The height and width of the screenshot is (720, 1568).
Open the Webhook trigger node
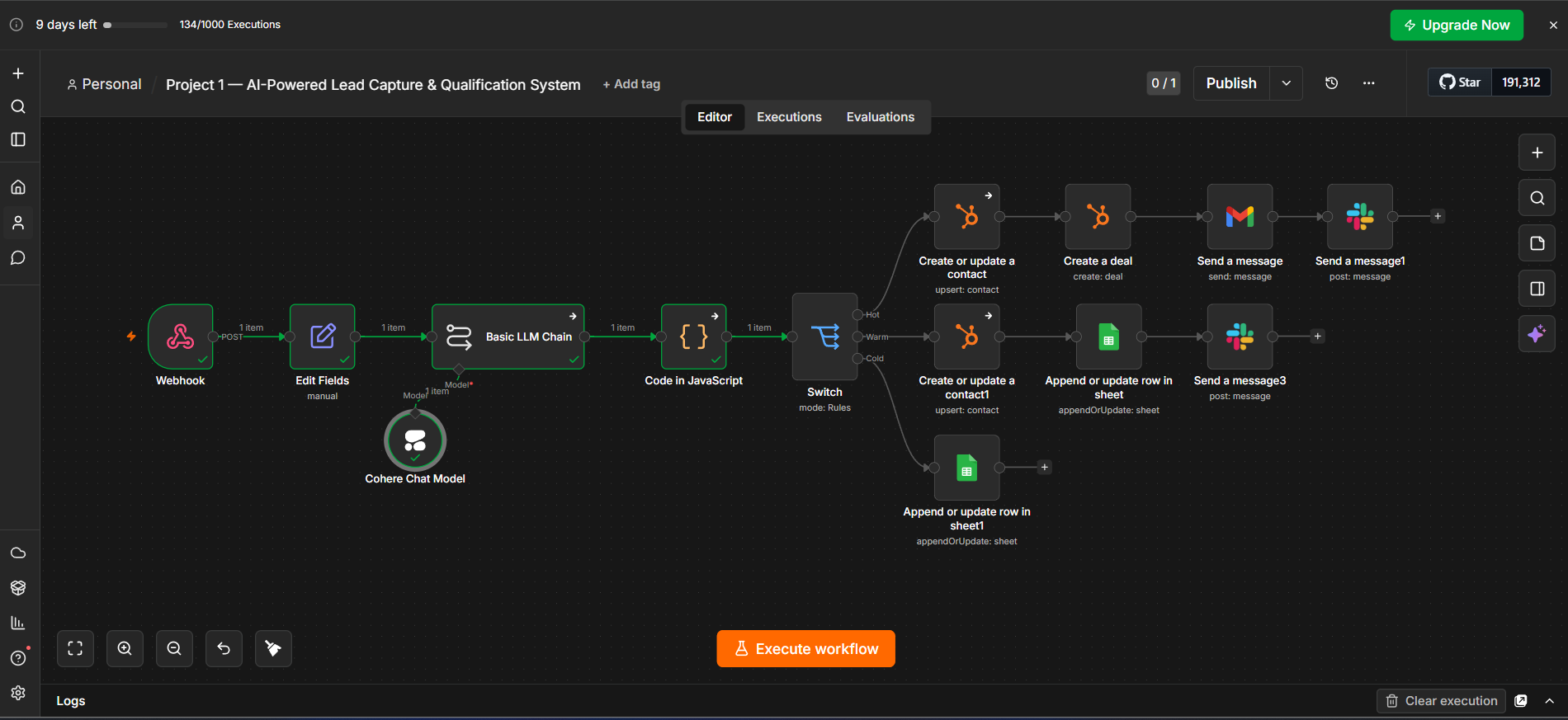click(181, 336)
